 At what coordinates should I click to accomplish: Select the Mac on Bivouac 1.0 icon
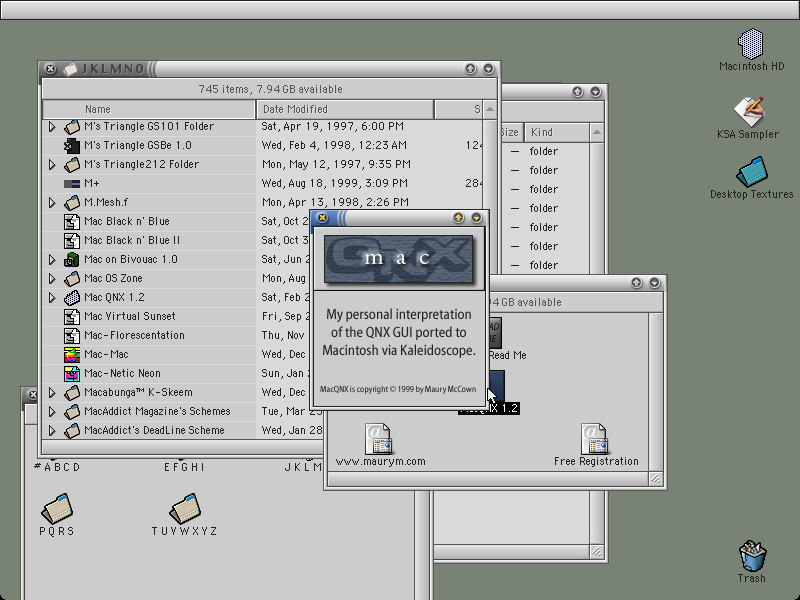click(x=72, y=260)
